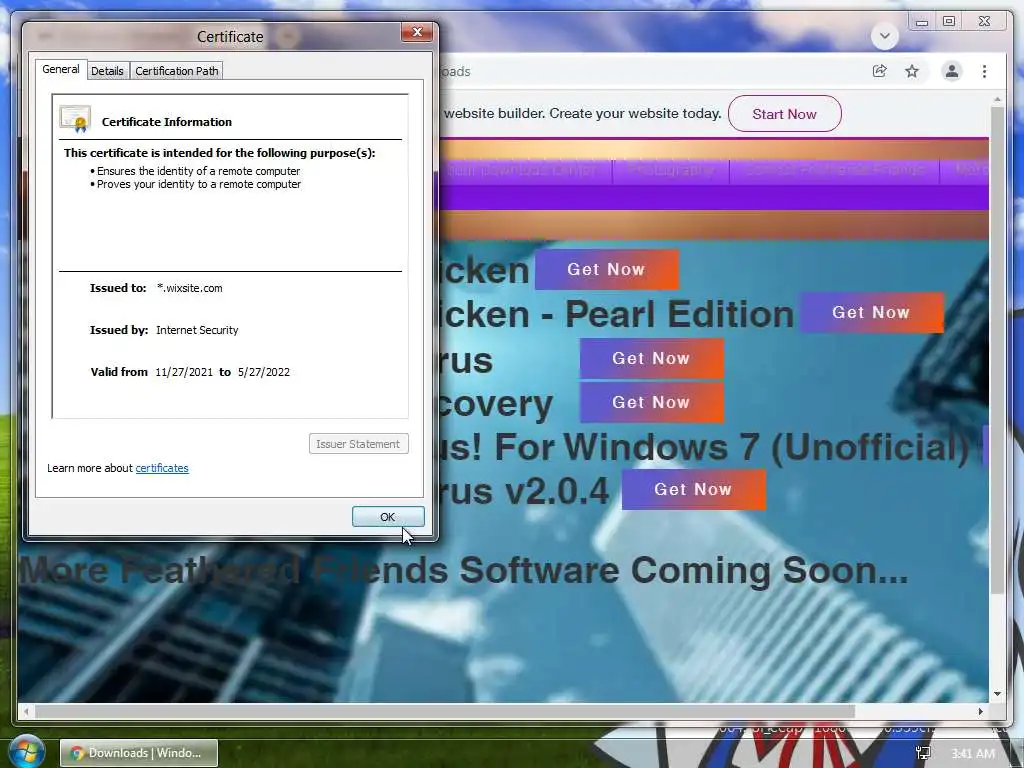This screenshot has height=768, width=1024.
Task: Click the network tray icon
Action: [x=923, y=753]
